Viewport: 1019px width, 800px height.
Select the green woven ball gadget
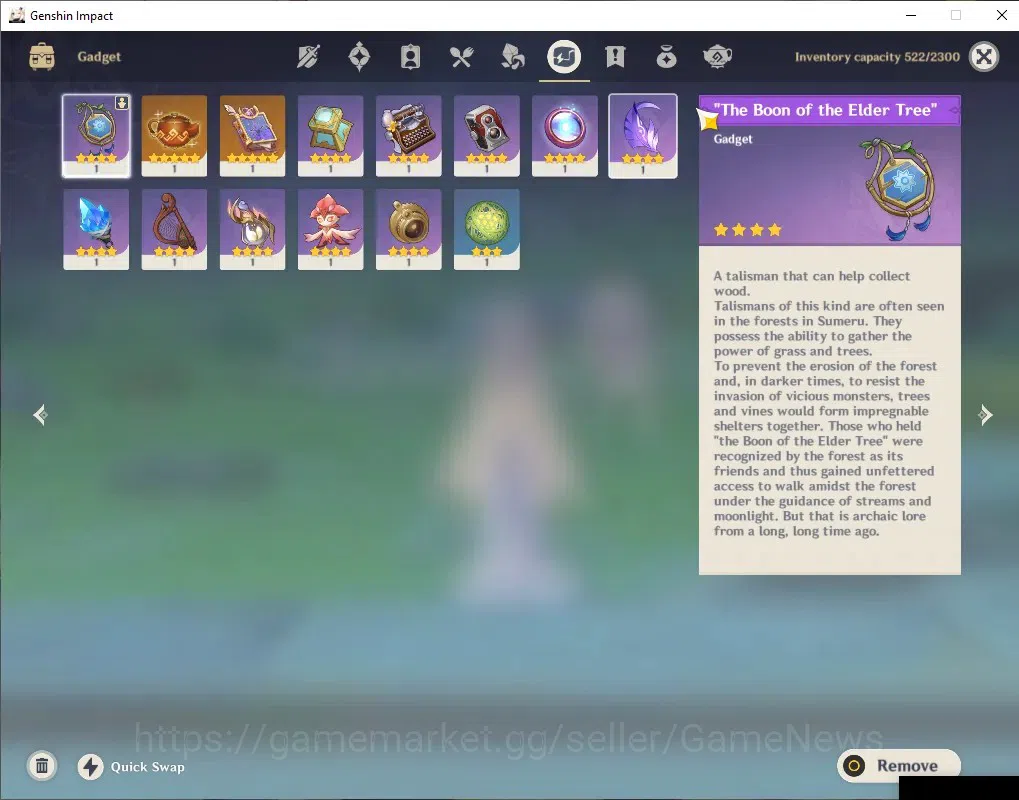(x=487, y=229)
